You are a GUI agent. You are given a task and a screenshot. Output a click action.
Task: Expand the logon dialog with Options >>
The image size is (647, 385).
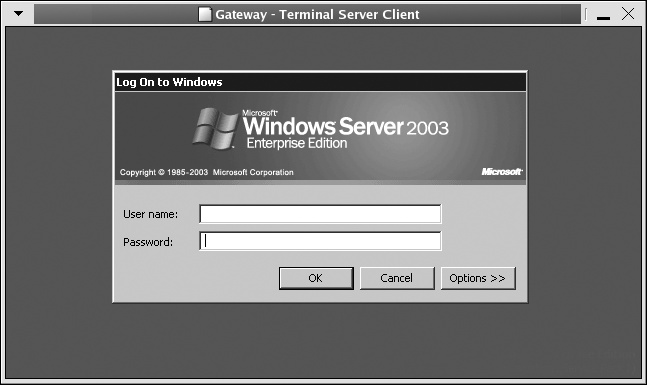pyautogui.click(x=478, y=278)
